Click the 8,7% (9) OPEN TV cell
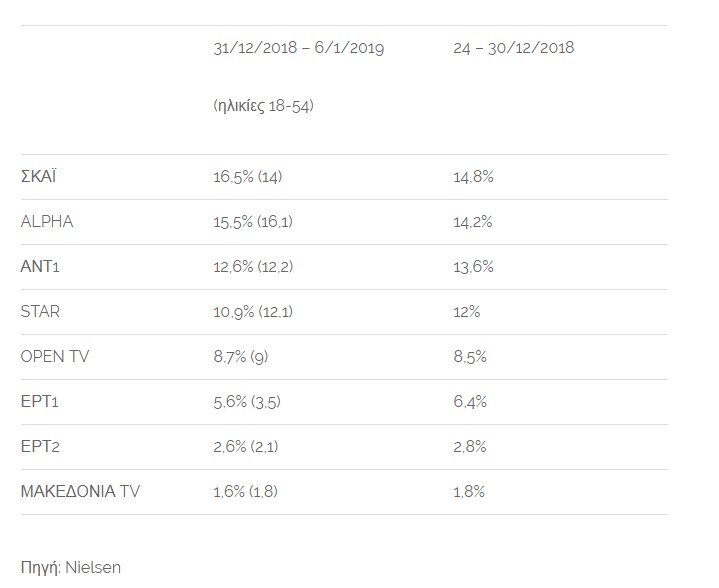 coord(241,357)
